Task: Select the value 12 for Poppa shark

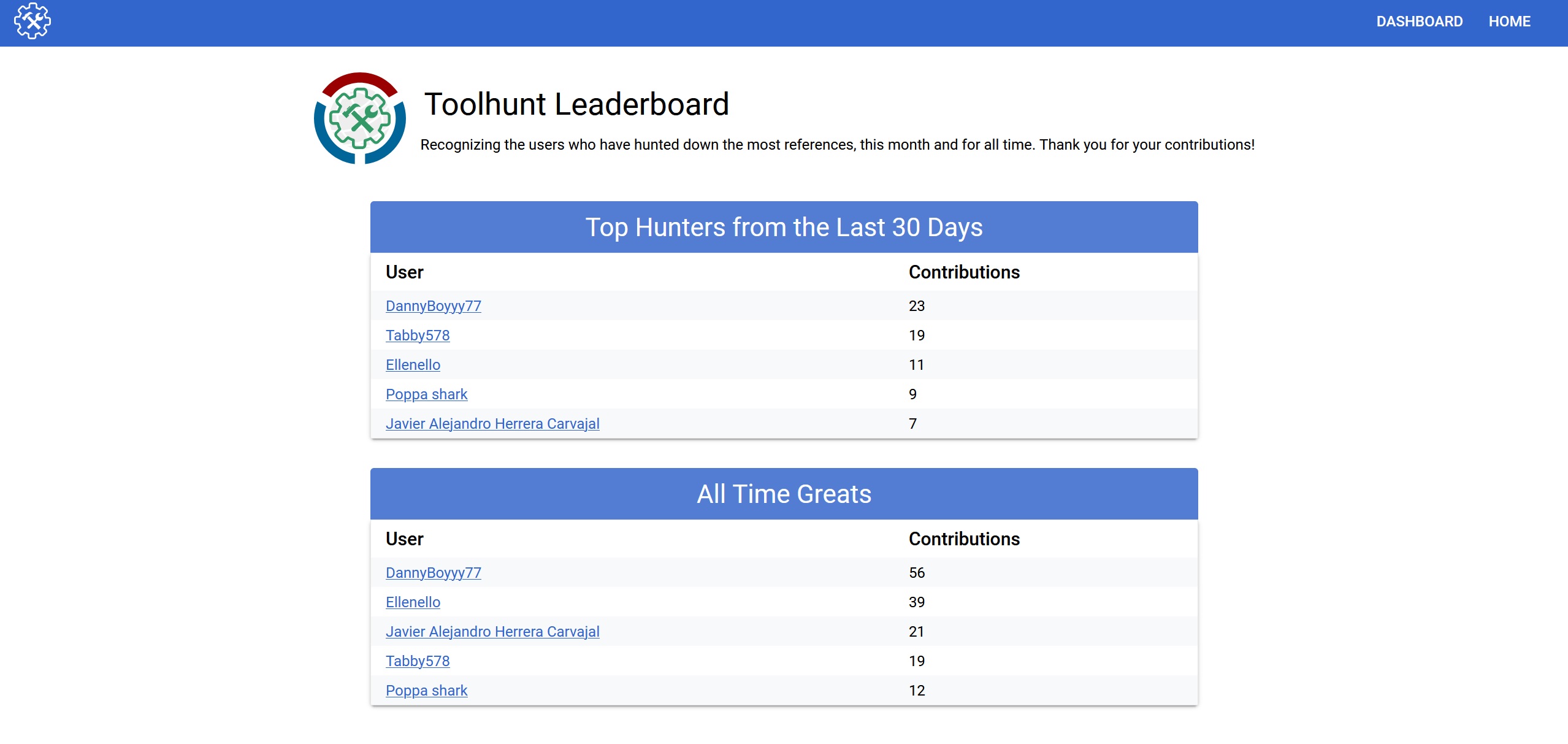Action: (917, 690)
